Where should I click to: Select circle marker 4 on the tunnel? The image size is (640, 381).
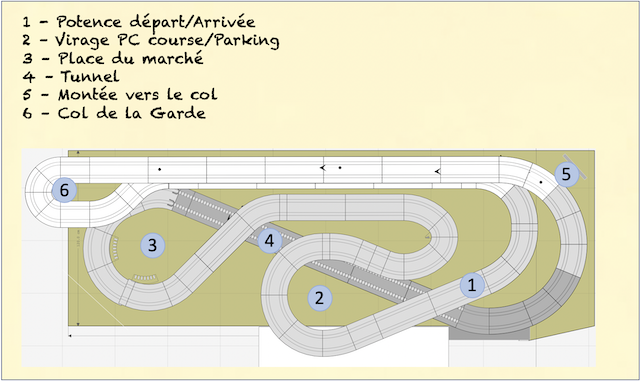(x=269, y=241)
